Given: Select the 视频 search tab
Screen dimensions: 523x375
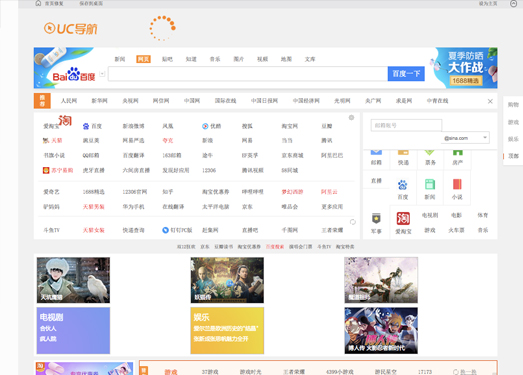Looking at the screenshot, I should (263, 59).
